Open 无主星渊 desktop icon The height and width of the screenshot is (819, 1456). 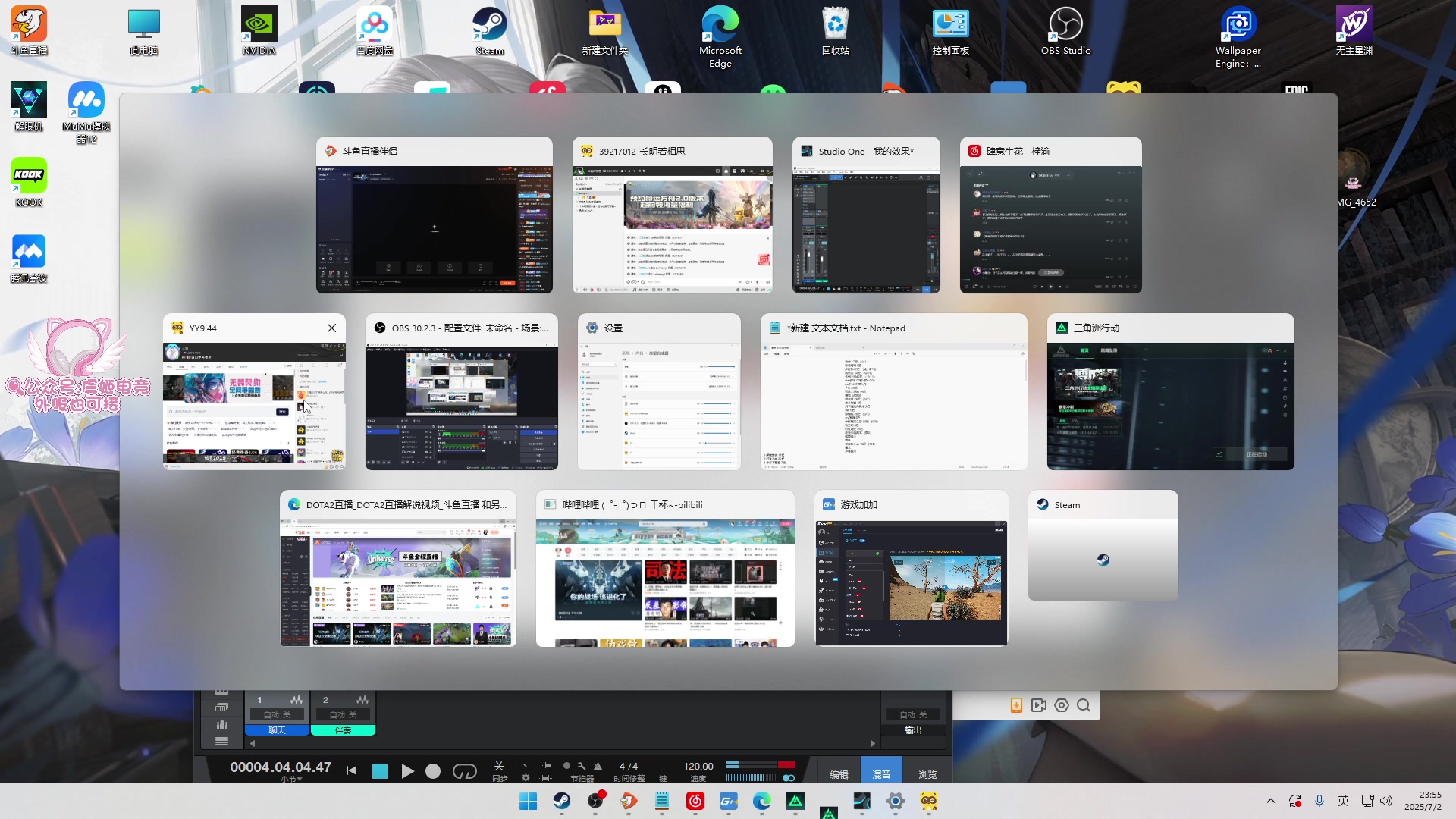(1354, 31)
